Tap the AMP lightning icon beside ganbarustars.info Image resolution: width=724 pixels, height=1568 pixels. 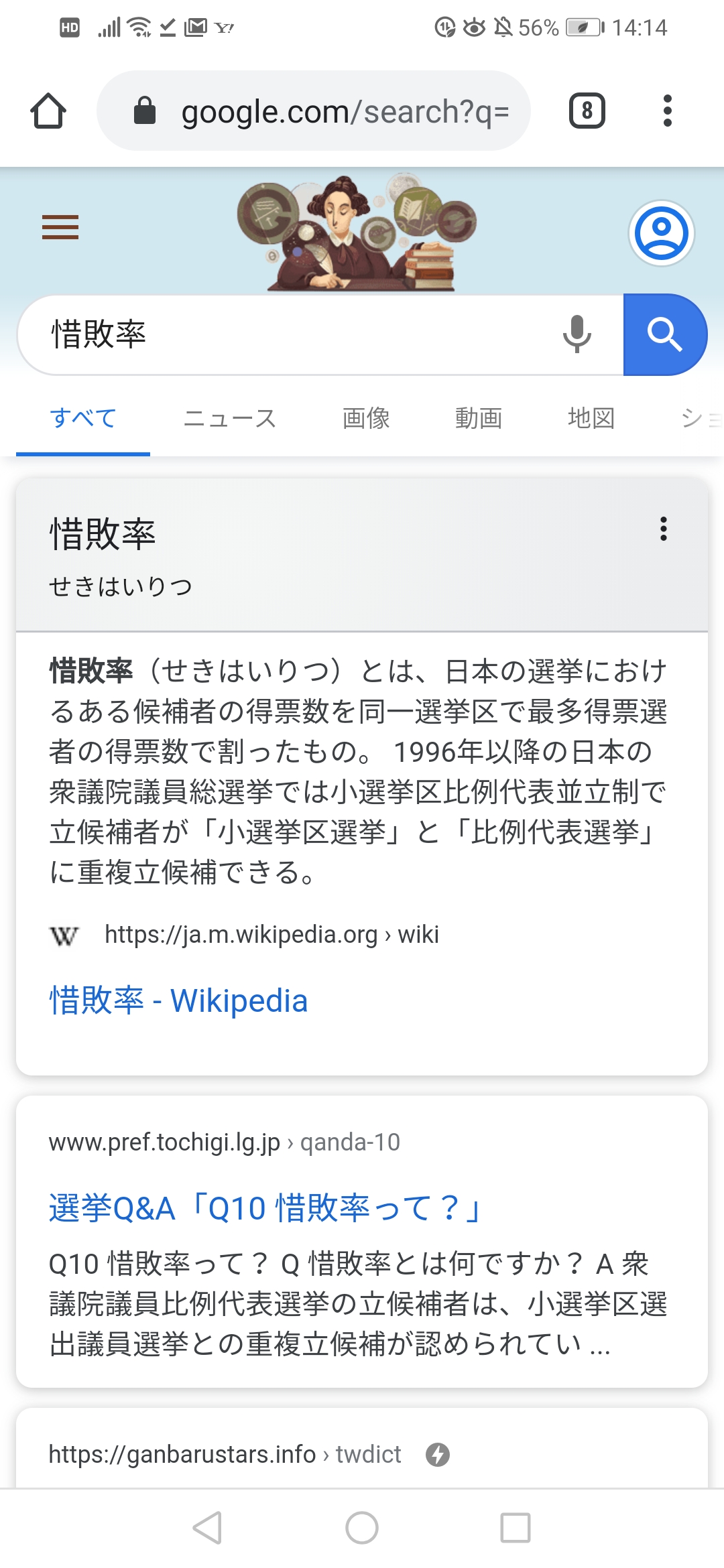pos(438,1455)
